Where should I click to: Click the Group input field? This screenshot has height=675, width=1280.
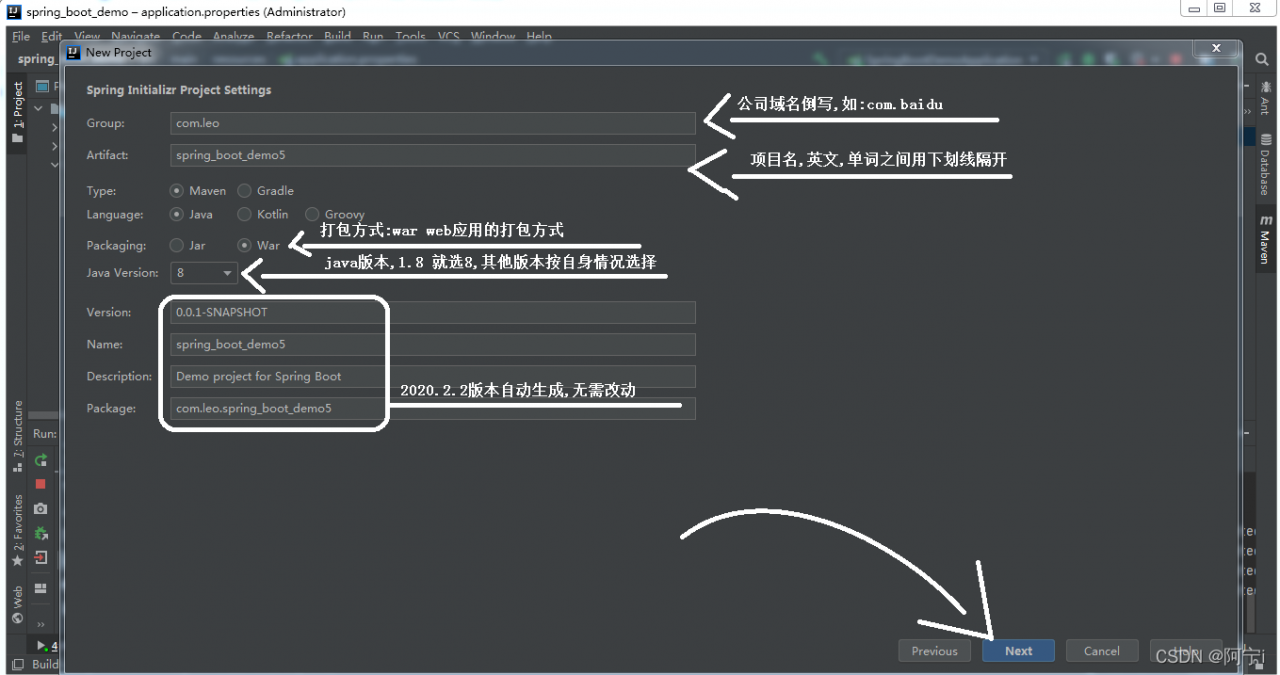pos(433,123)
